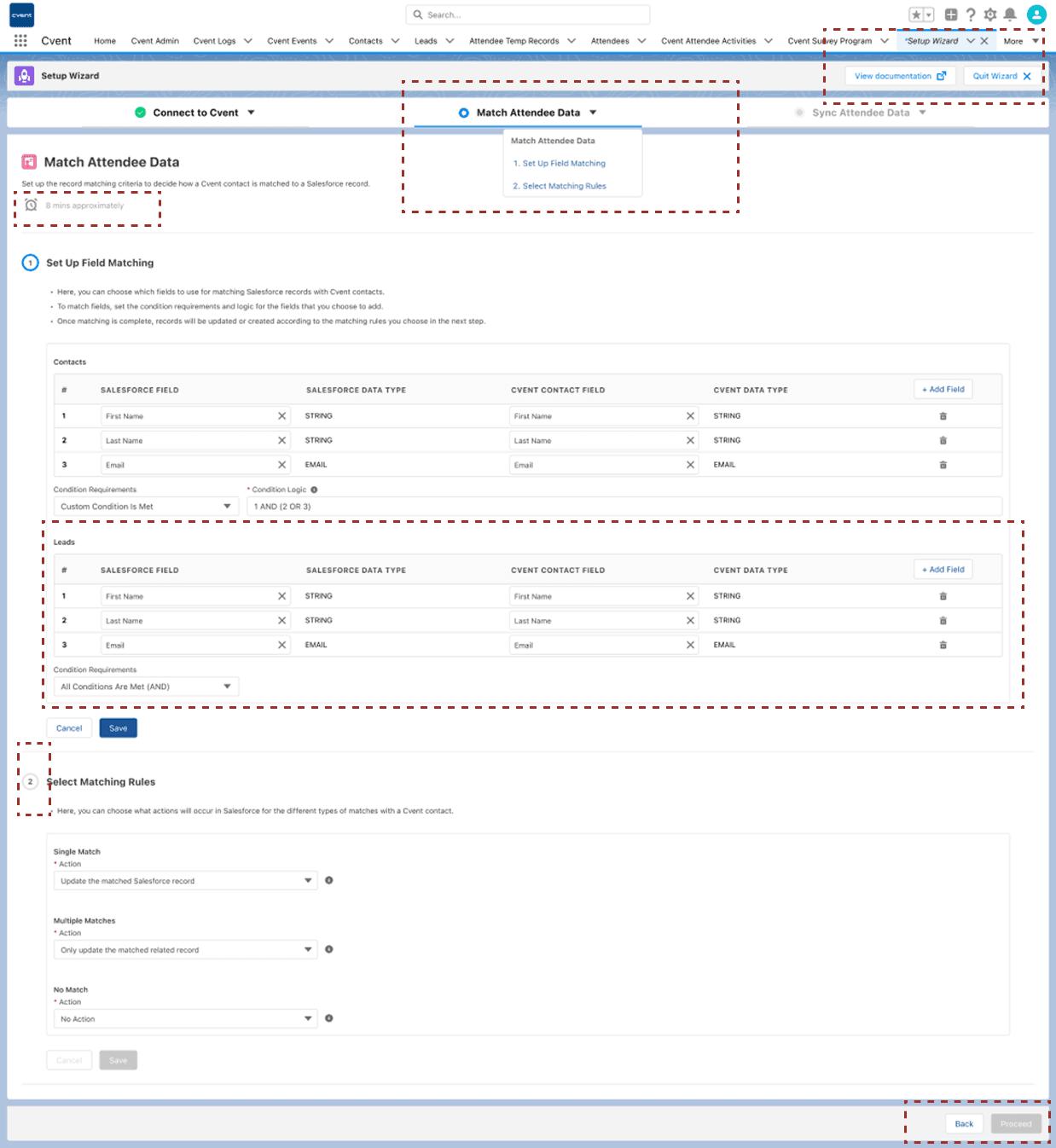Delete Contacts row 3 with trash icon
1056x1148 pixels.
click(943, 465)
